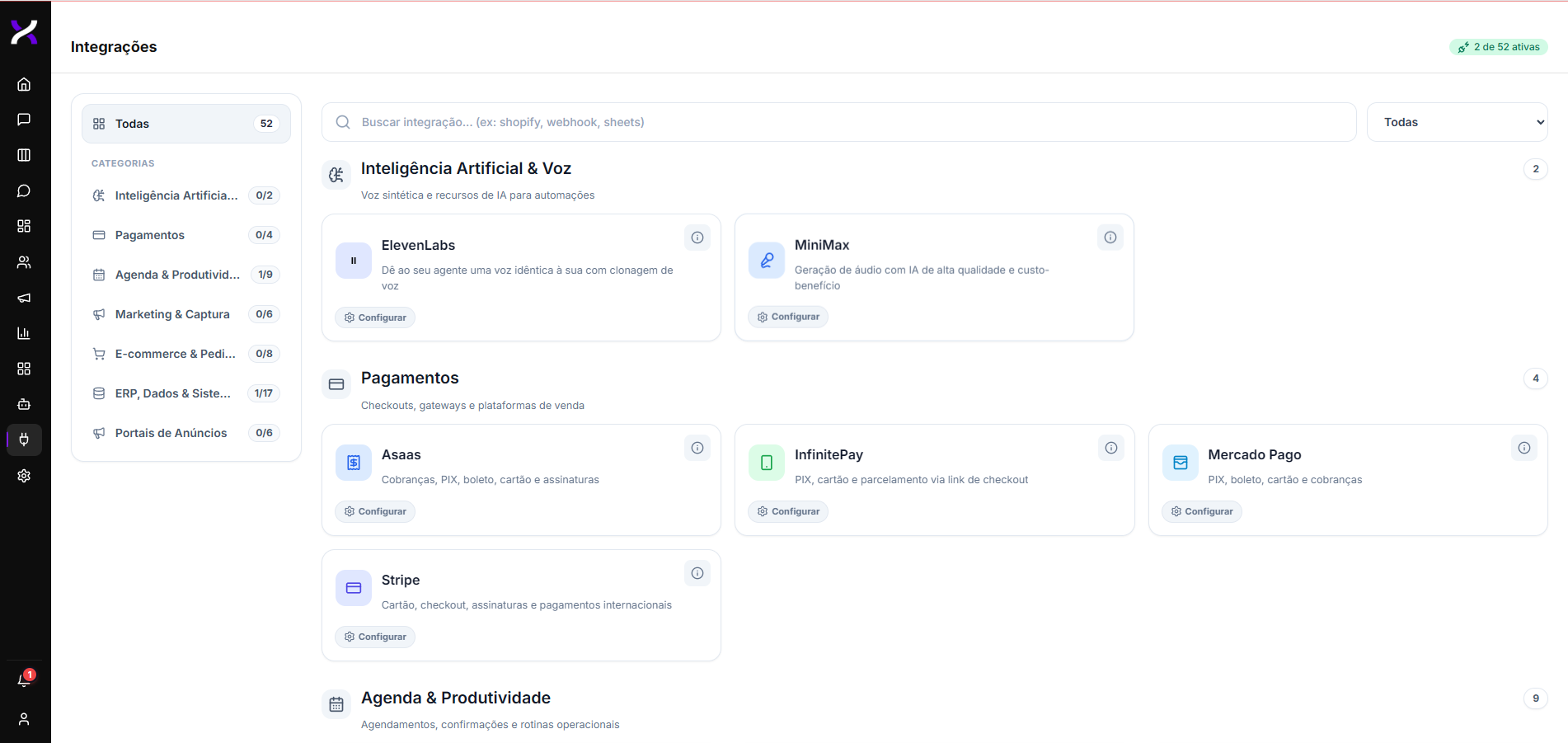The height and width of the screenshot is (743, 1568).
Task: Open the Todas status filter dropdown
Action: click(1457, 122)
